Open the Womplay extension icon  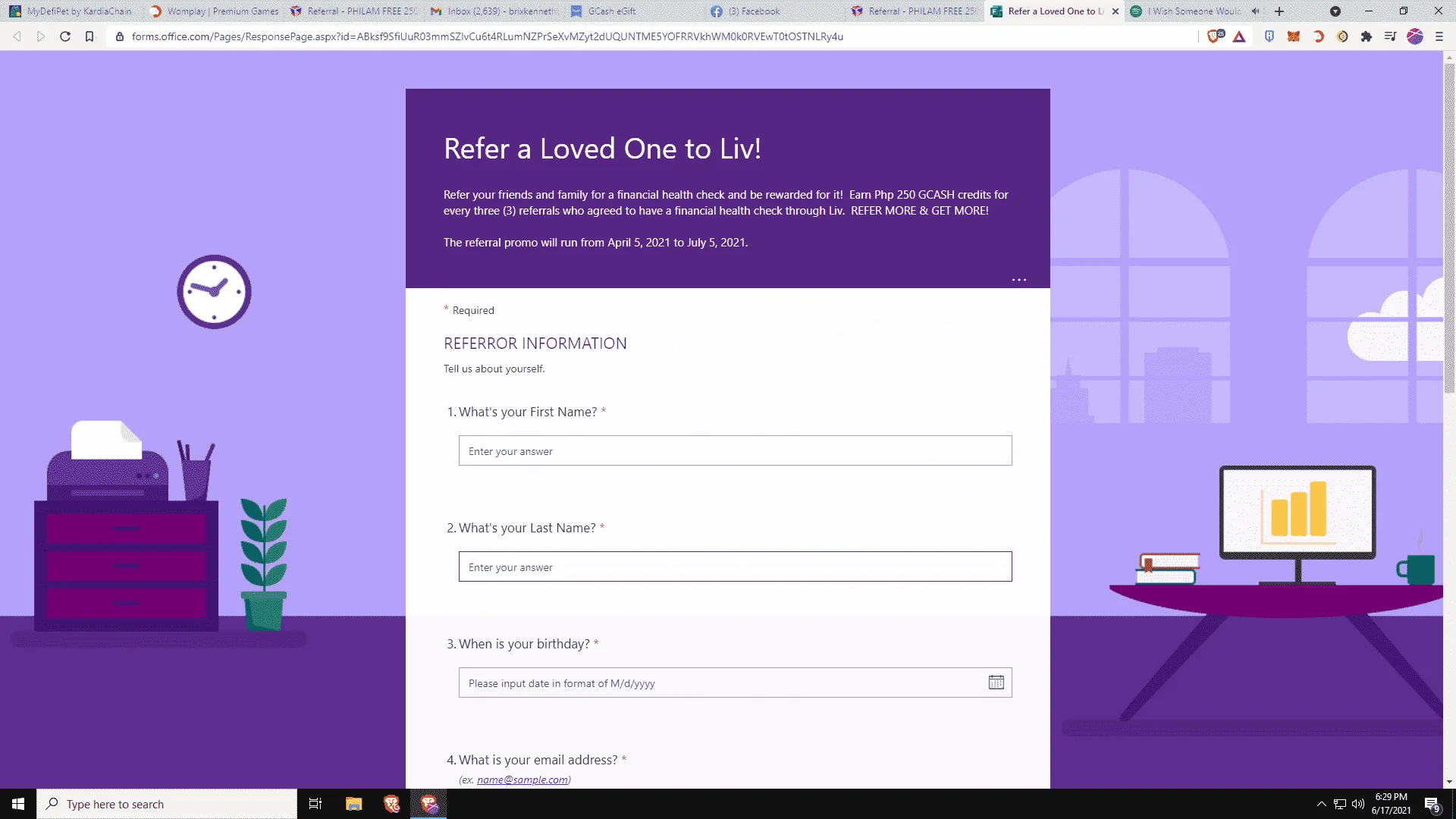point(1318,36)
